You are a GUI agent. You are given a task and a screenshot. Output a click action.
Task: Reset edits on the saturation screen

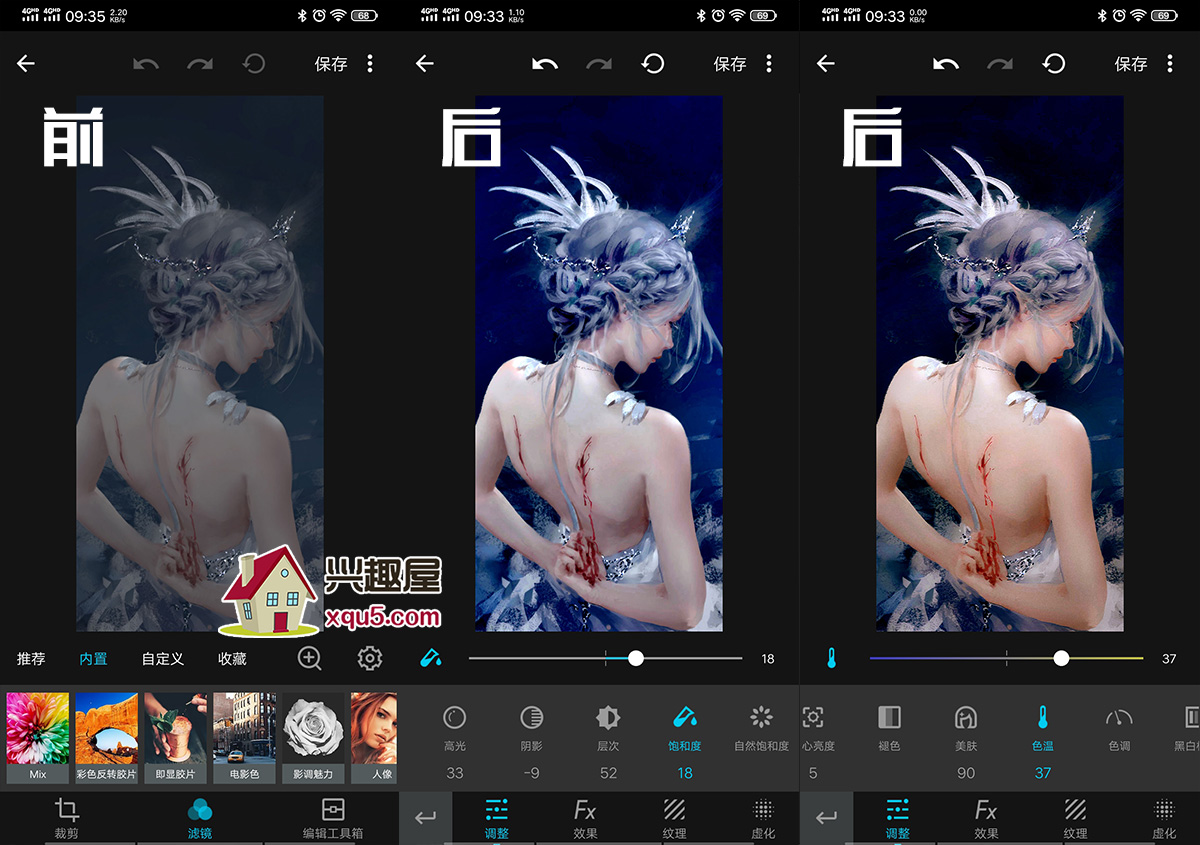(653, 64)
